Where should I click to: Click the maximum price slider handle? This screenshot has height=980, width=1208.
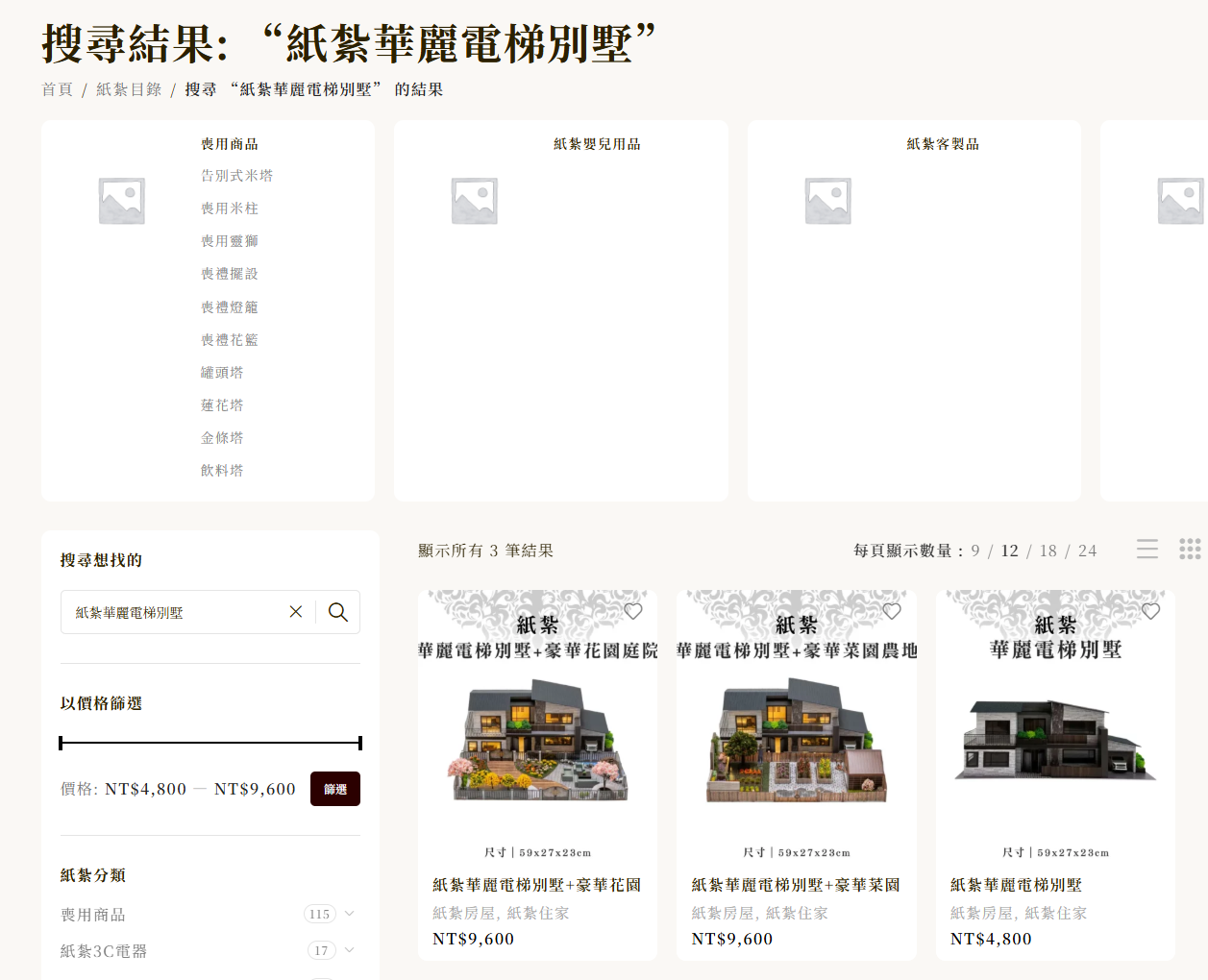360,743
